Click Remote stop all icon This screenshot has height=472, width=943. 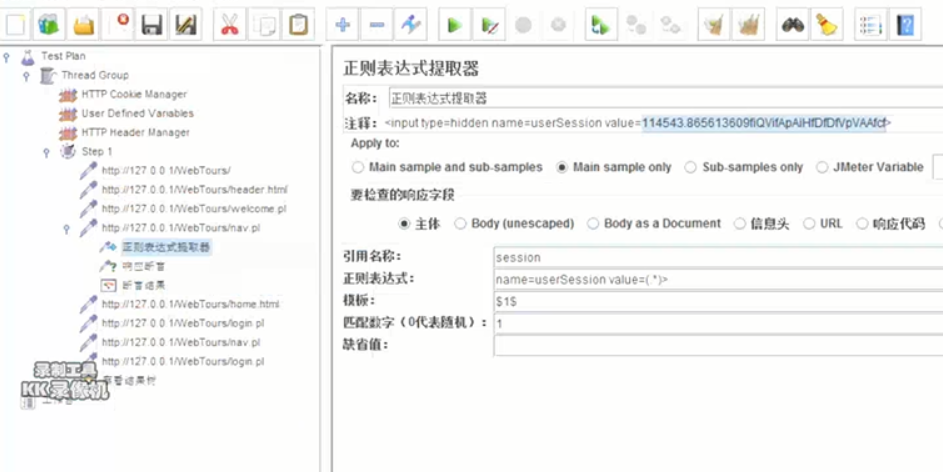(636, 25)
